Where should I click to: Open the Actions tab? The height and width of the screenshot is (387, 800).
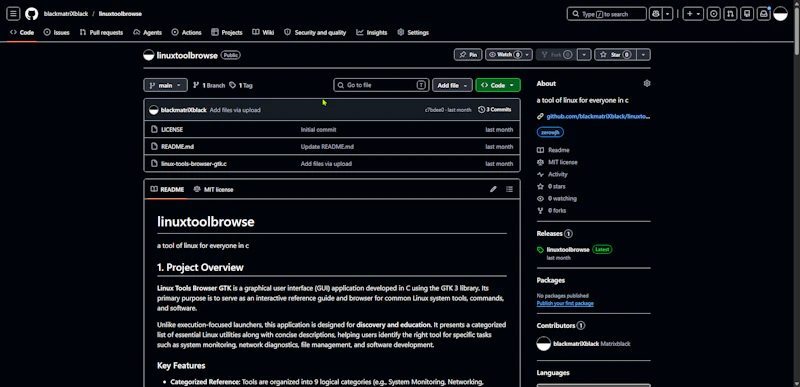point(186,32)
